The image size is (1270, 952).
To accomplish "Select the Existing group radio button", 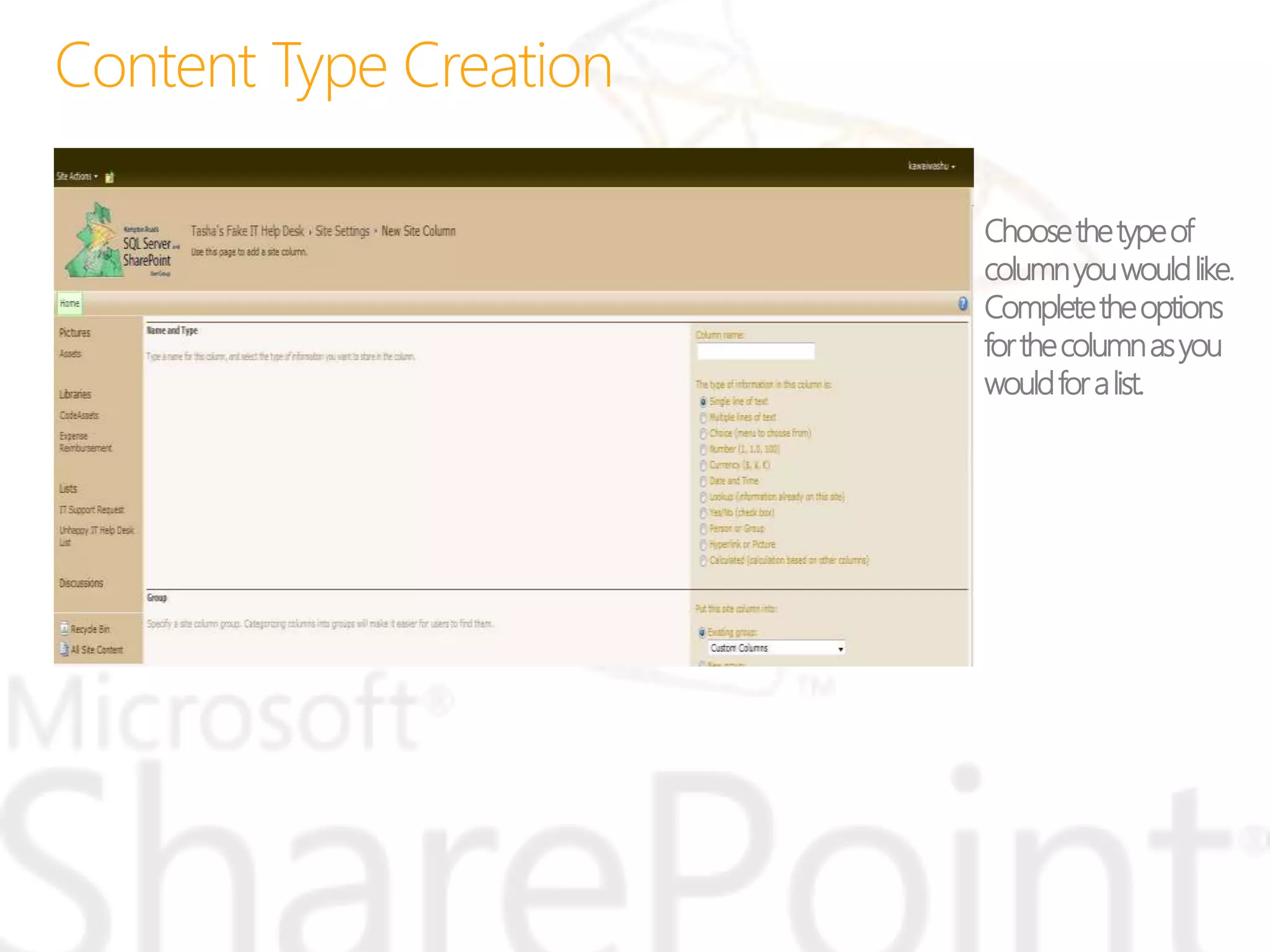I will (702, 633).
